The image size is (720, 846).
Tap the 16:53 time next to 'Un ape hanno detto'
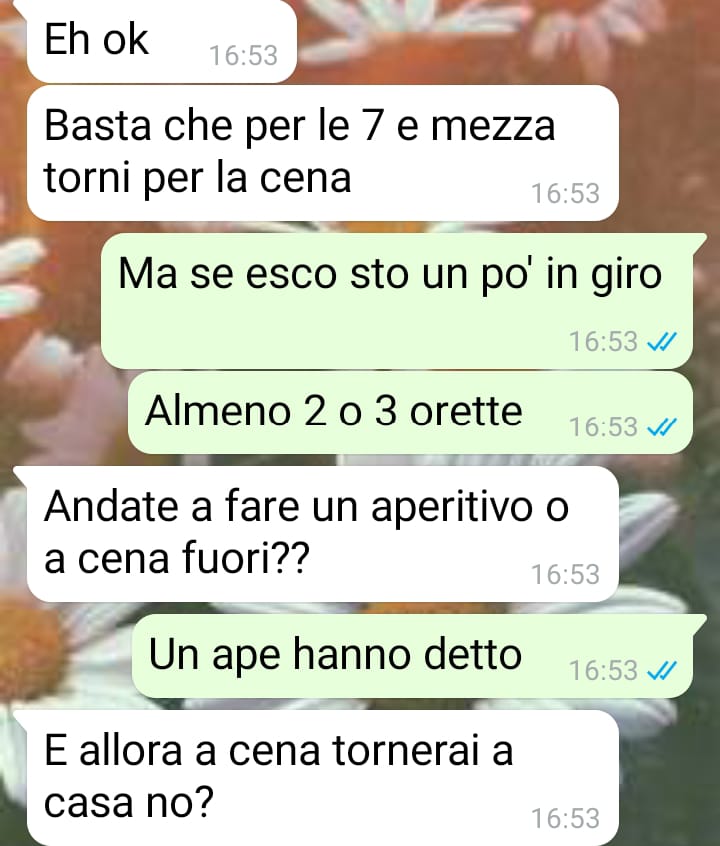coord(603,671)
